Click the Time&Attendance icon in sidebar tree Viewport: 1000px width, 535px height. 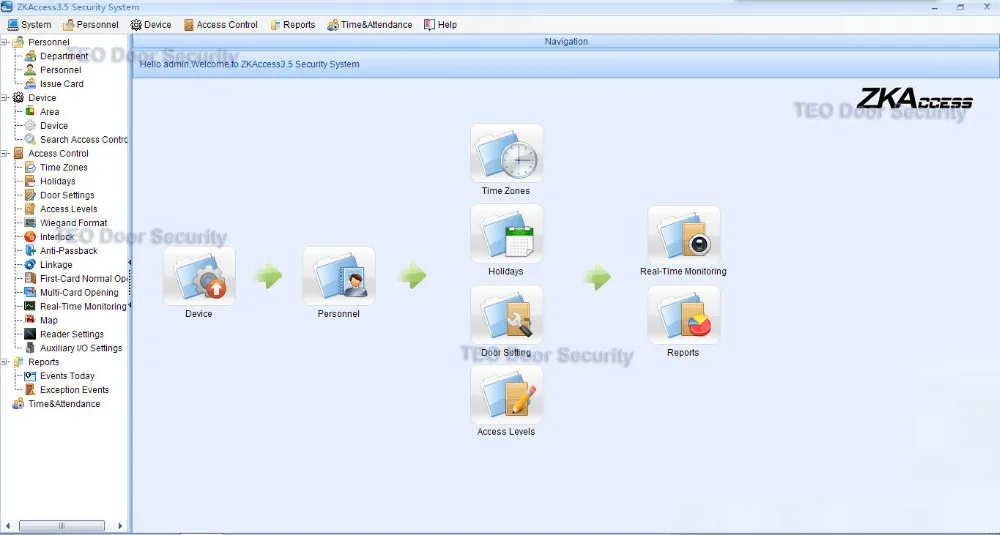pos(18,404)
